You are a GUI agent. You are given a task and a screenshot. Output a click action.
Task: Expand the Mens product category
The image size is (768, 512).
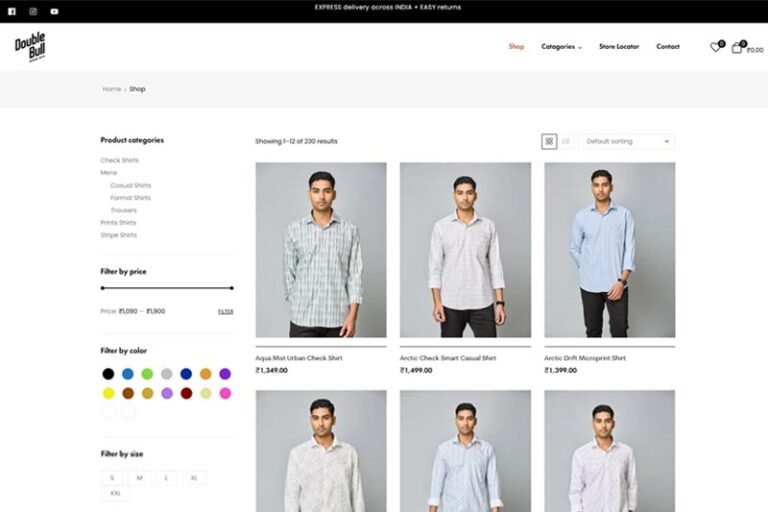(x=108, y=173)
